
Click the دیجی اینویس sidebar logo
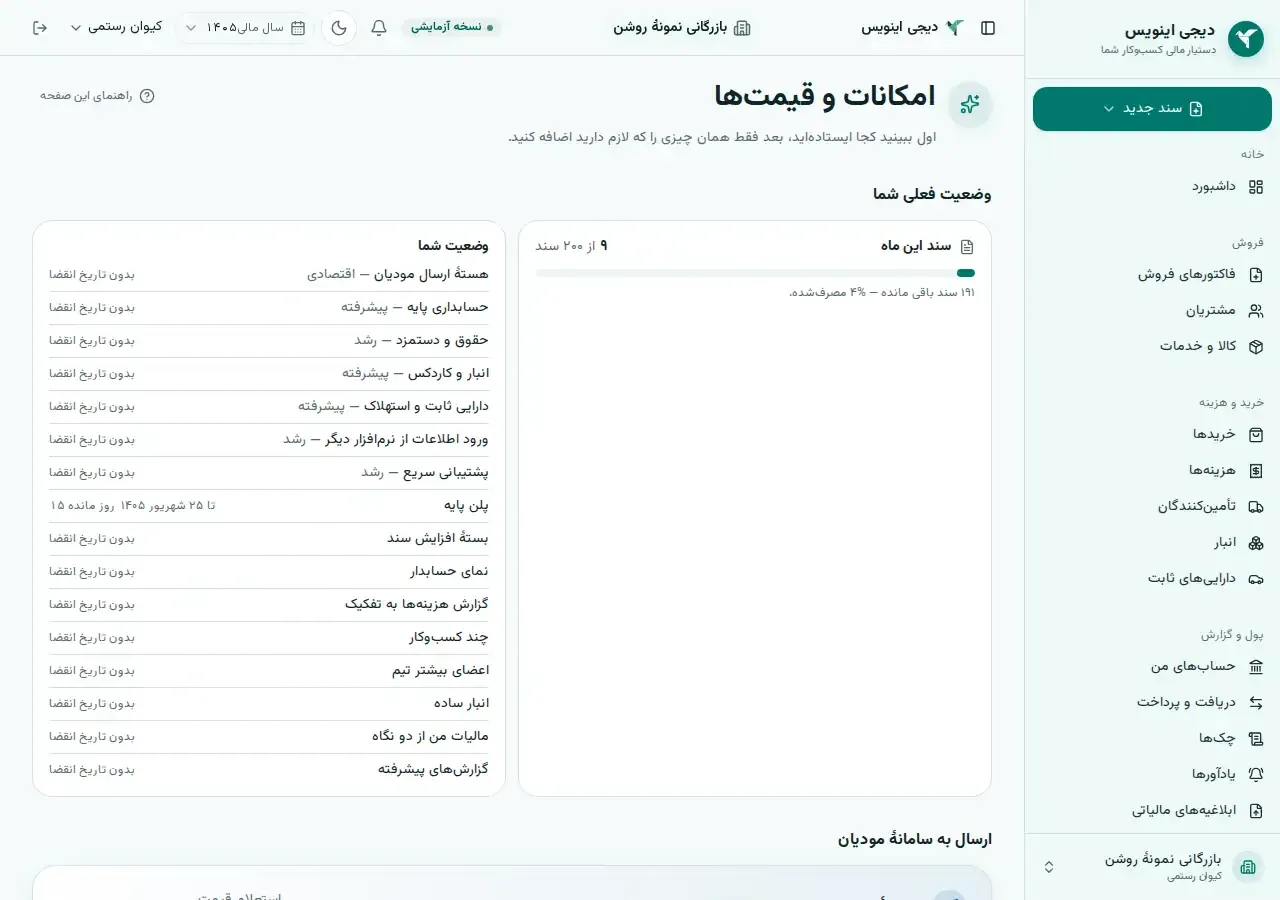click(x=1246, y=39)
